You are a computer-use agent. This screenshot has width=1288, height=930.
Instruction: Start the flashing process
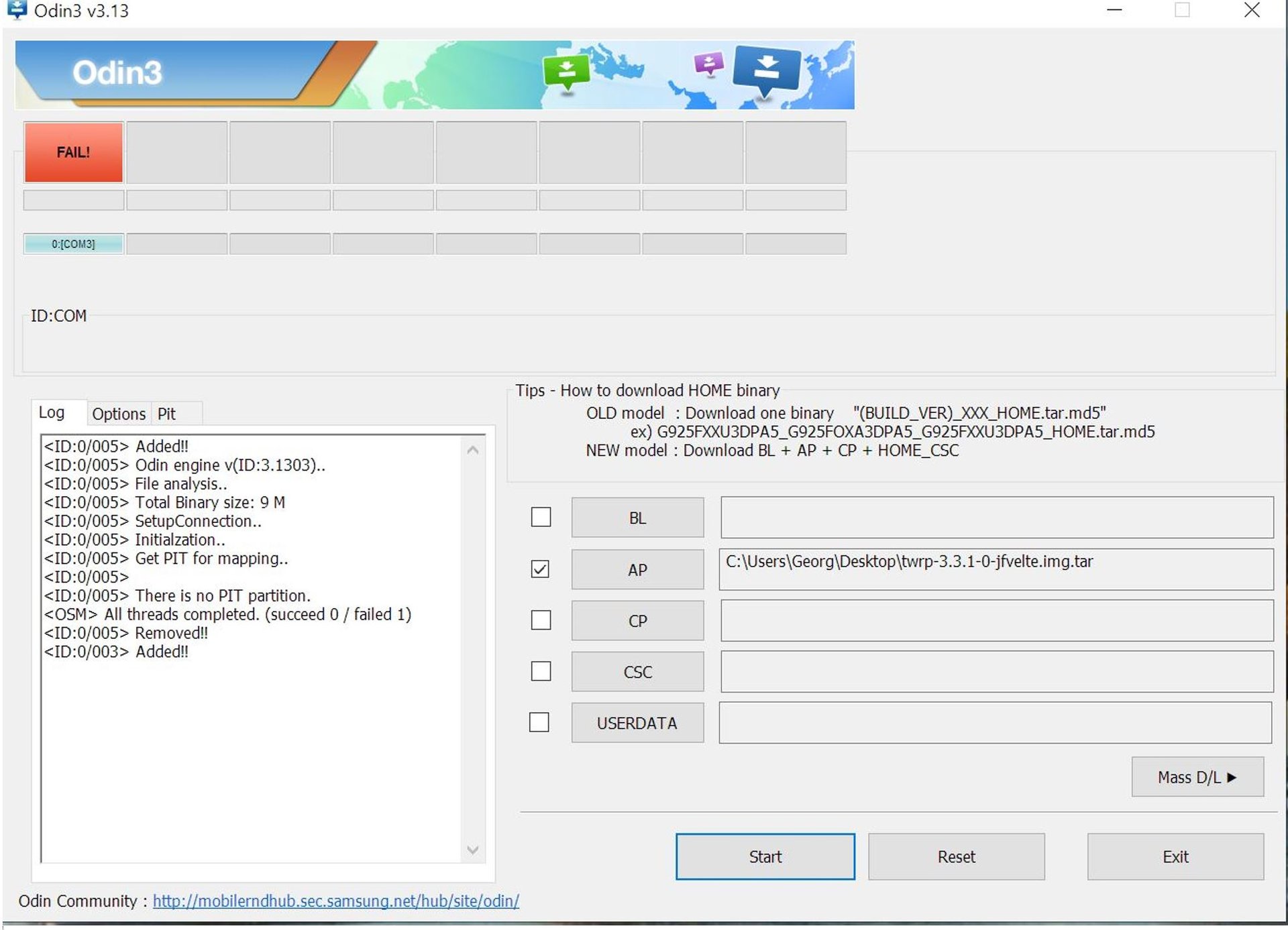pos(765,856)
